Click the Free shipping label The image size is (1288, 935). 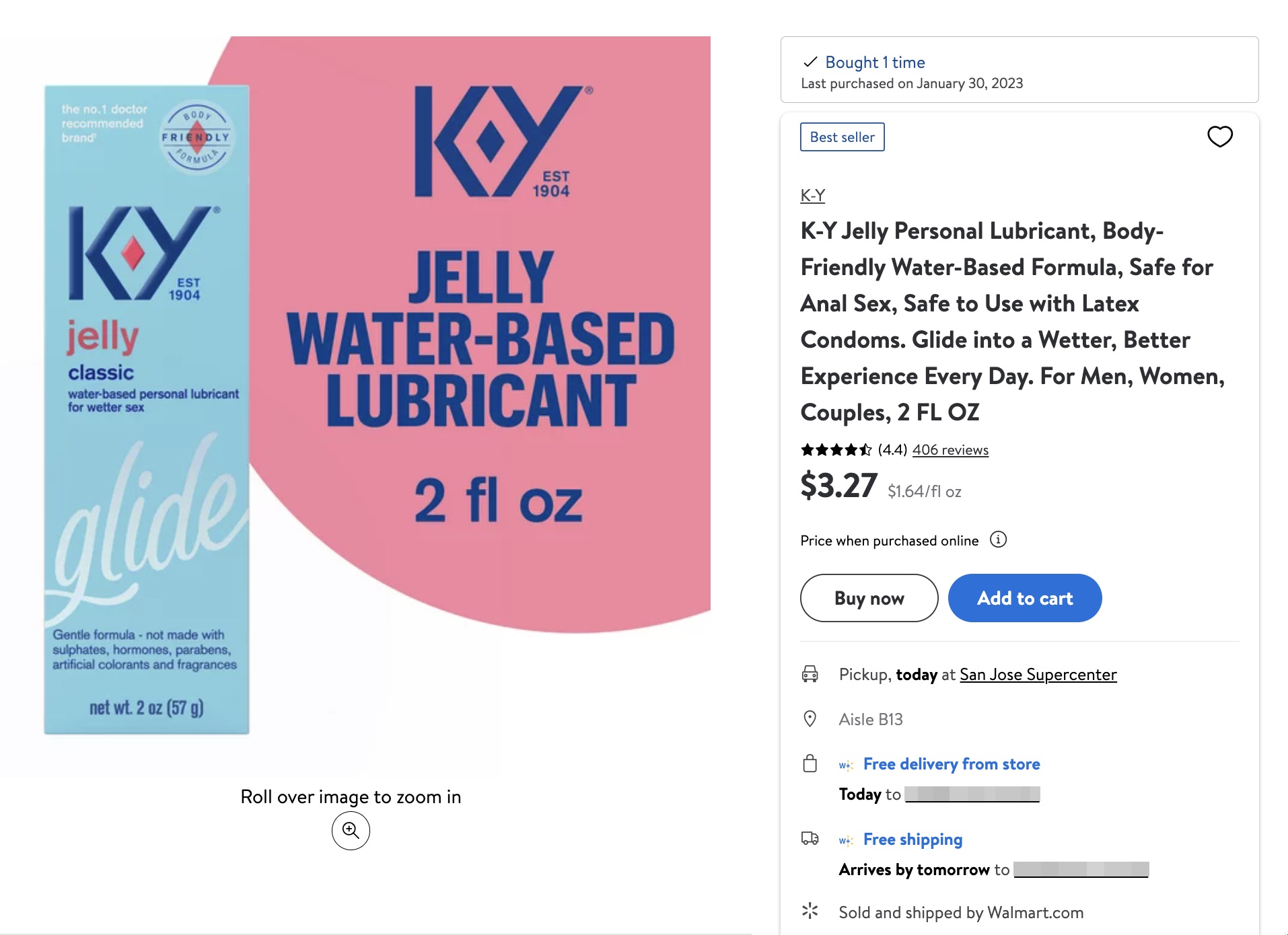click(913, 839)
